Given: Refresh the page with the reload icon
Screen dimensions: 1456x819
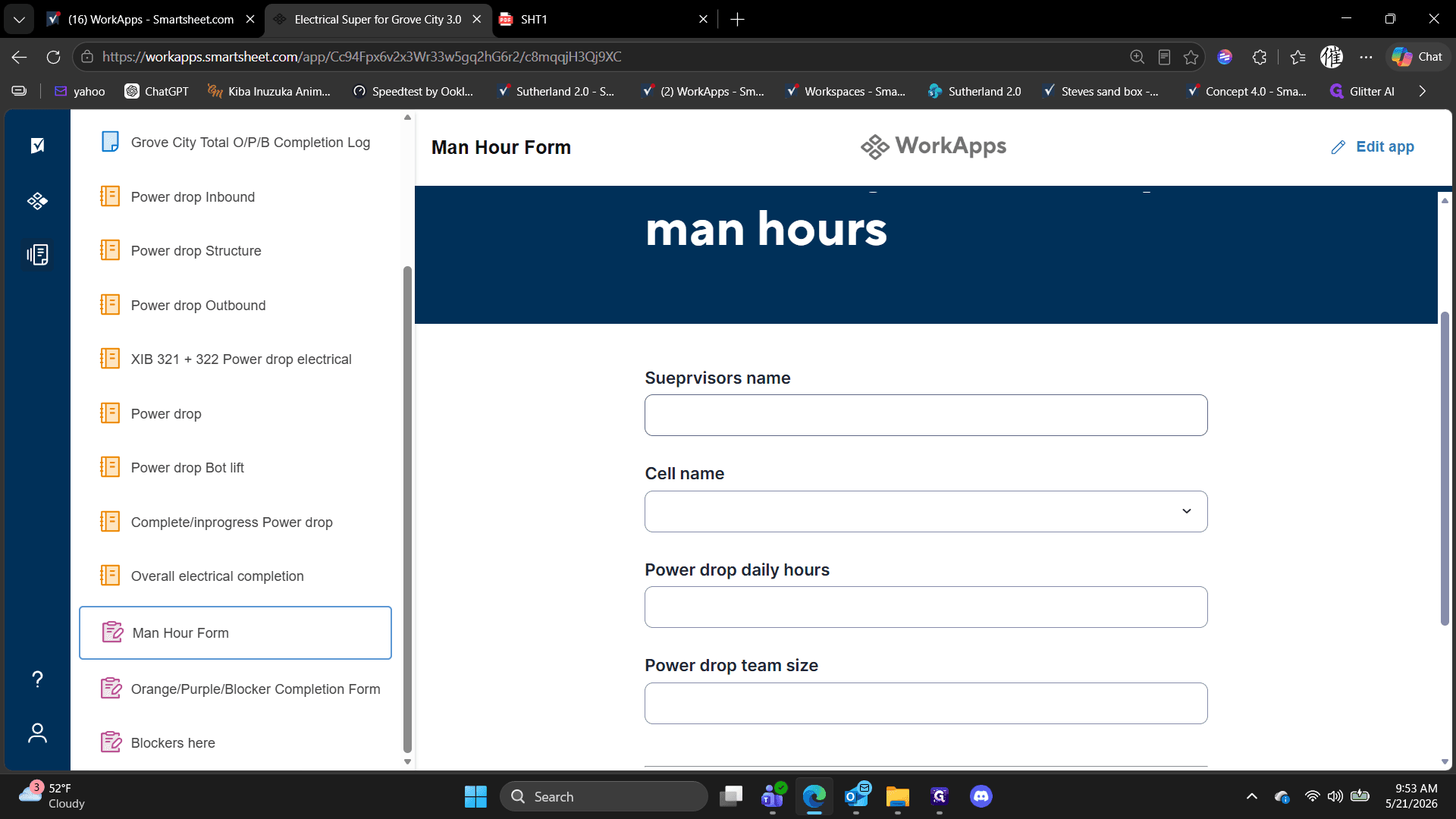Looking at the screenshot, I should pyautogui.click(x=53, y=57).
